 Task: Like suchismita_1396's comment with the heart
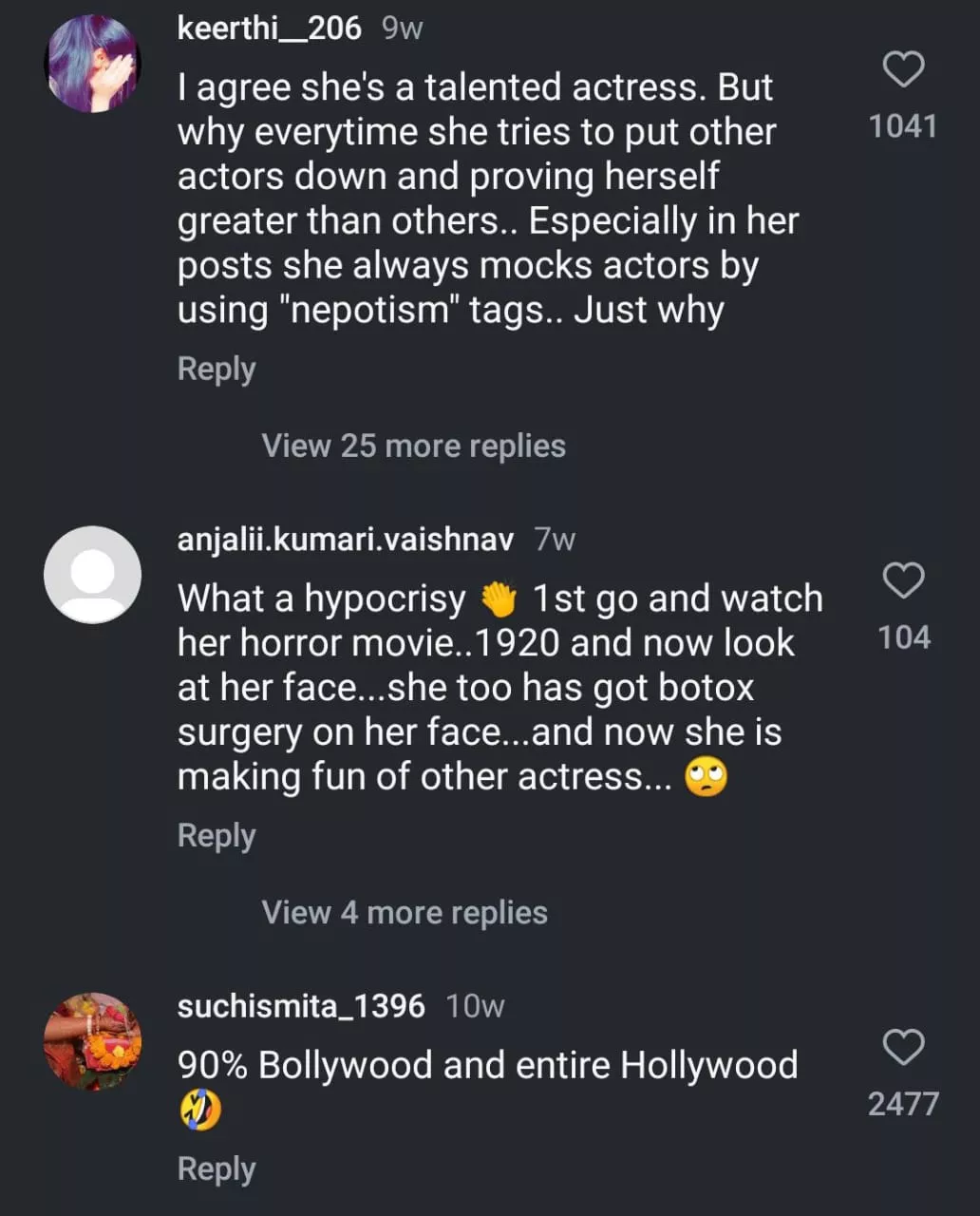(903, 1047)
